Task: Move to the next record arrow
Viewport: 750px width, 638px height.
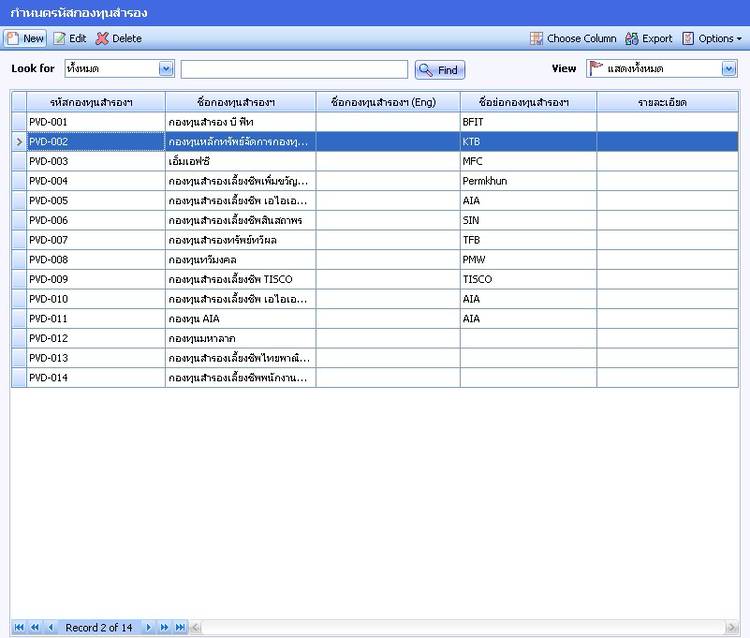Action: tap(148, 628)
